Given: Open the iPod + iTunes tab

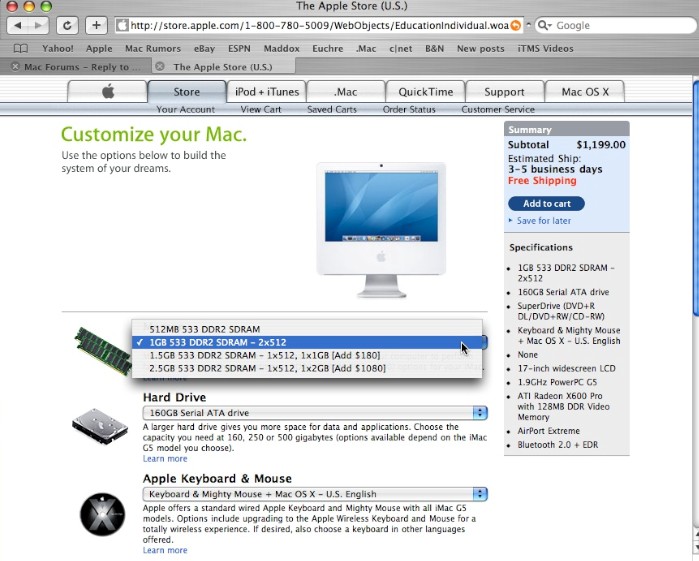Looking at the screenshot, I should 267,92.
